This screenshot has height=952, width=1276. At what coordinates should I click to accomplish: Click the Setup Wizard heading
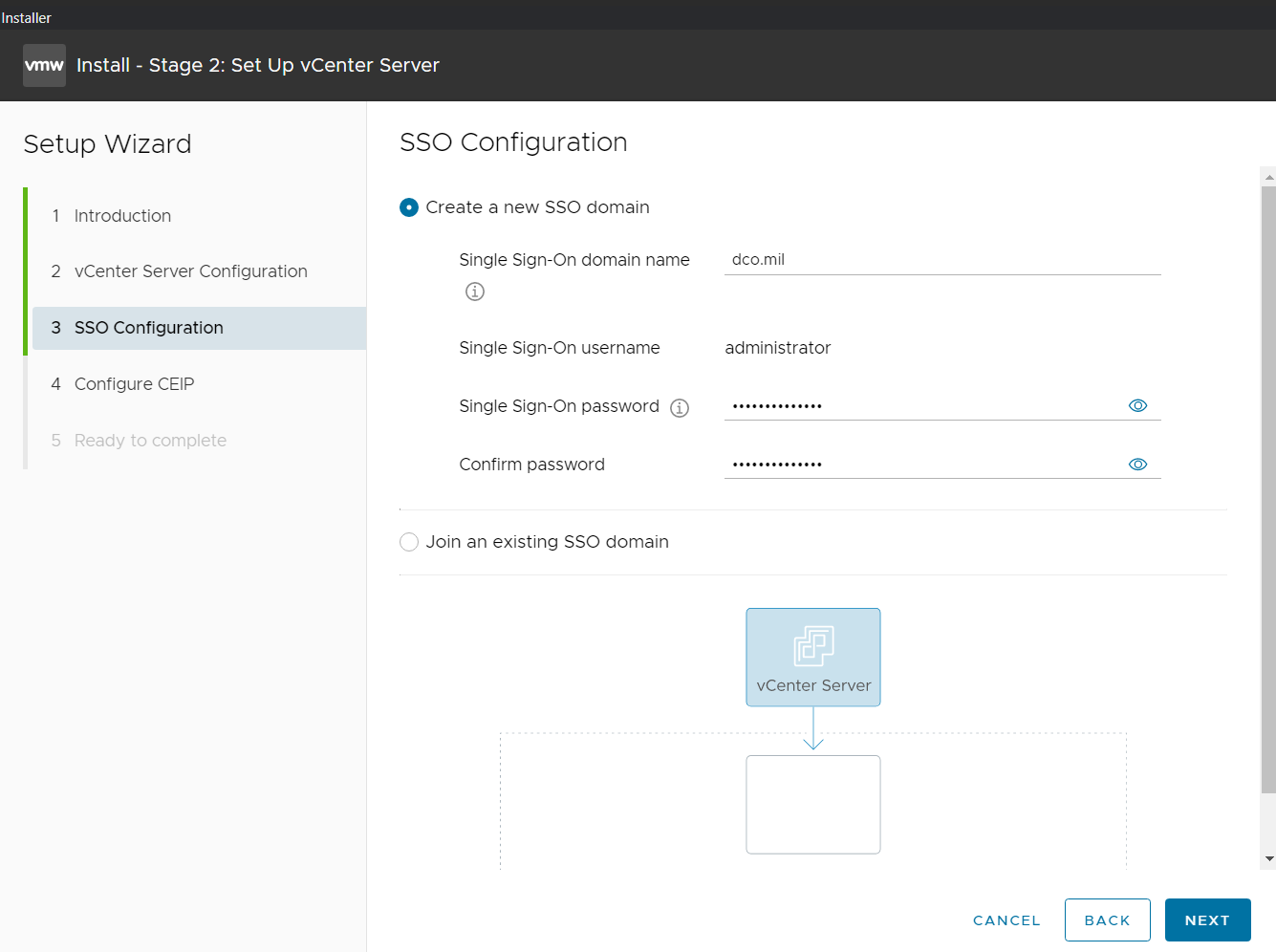[x=107, y=144]
